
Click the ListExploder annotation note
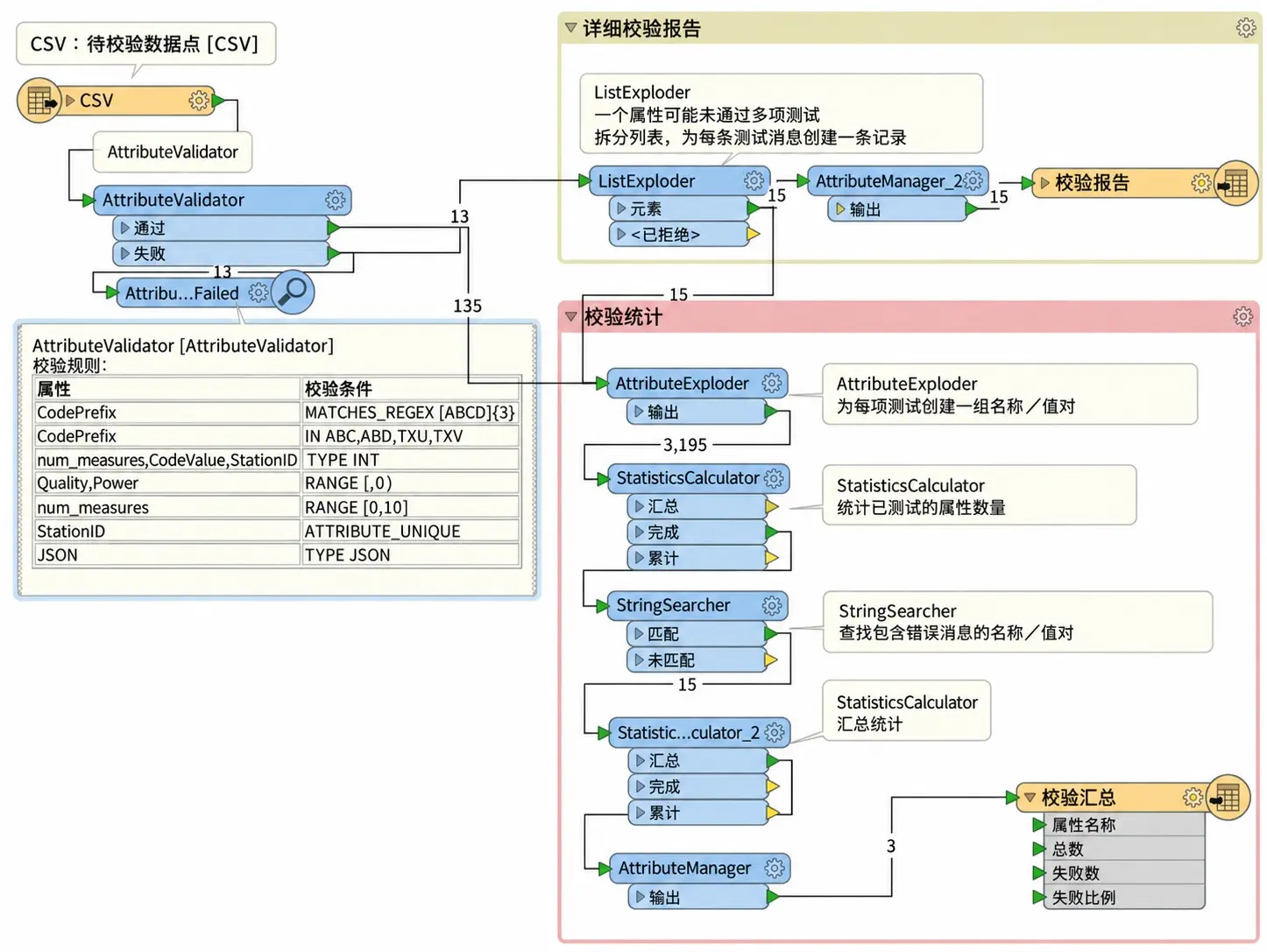[781, 114]
